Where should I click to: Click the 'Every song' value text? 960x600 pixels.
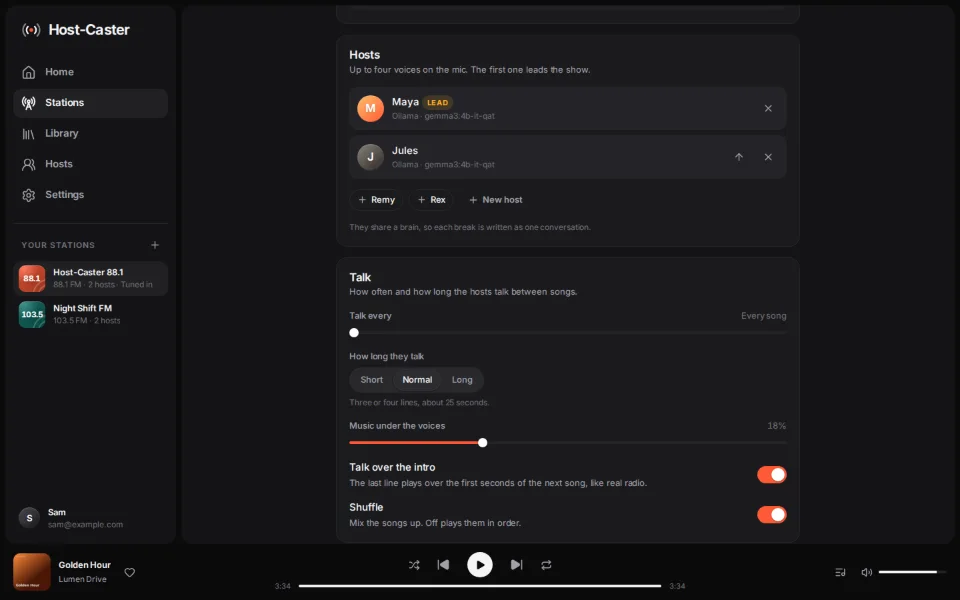coord(763,316)
